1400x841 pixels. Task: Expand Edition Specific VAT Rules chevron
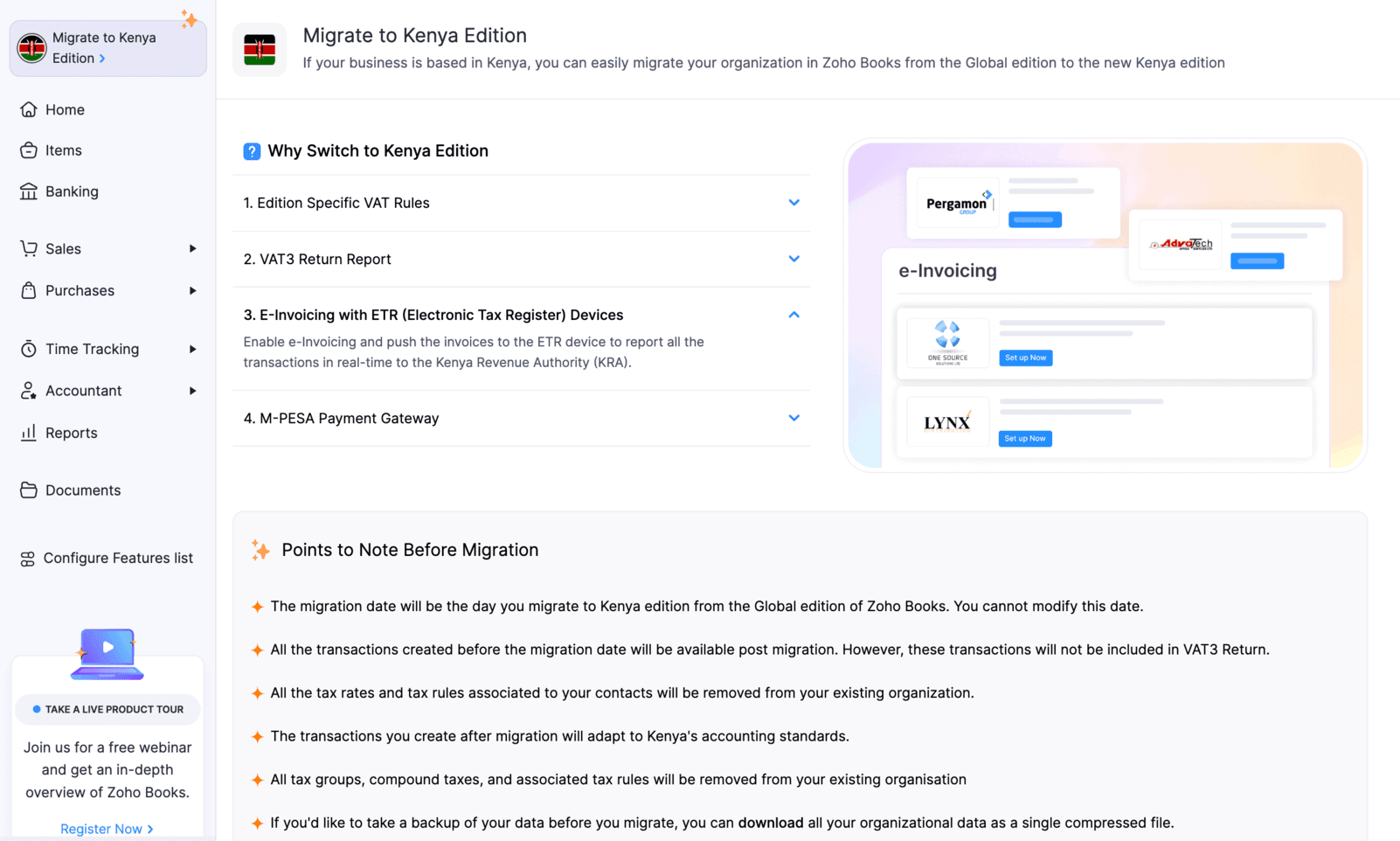tap(794, 203)
